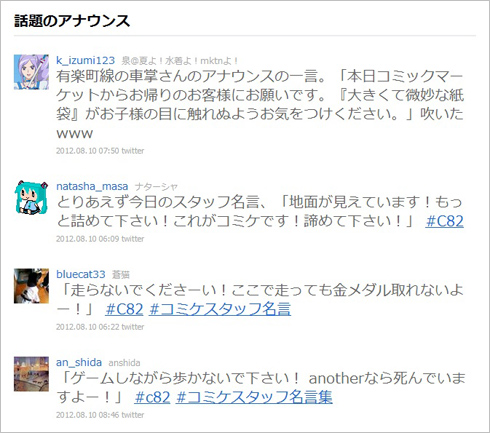Click the 2012.08.10 06:22 twitter timestamp
This screenshot has height=433, width=490.
click(100, 327)
